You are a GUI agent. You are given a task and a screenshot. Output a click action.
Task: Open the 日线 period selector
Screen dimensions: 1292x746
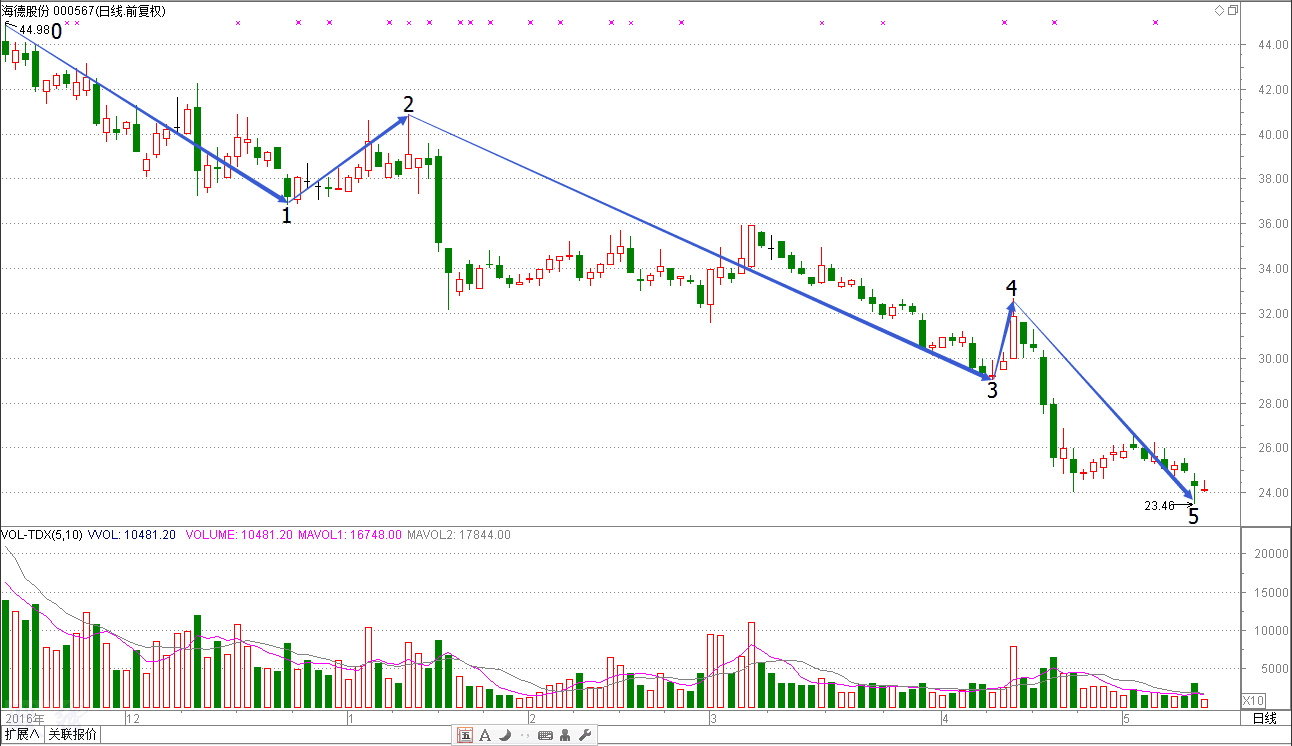pyautogui.click(x=1265, y=718)
